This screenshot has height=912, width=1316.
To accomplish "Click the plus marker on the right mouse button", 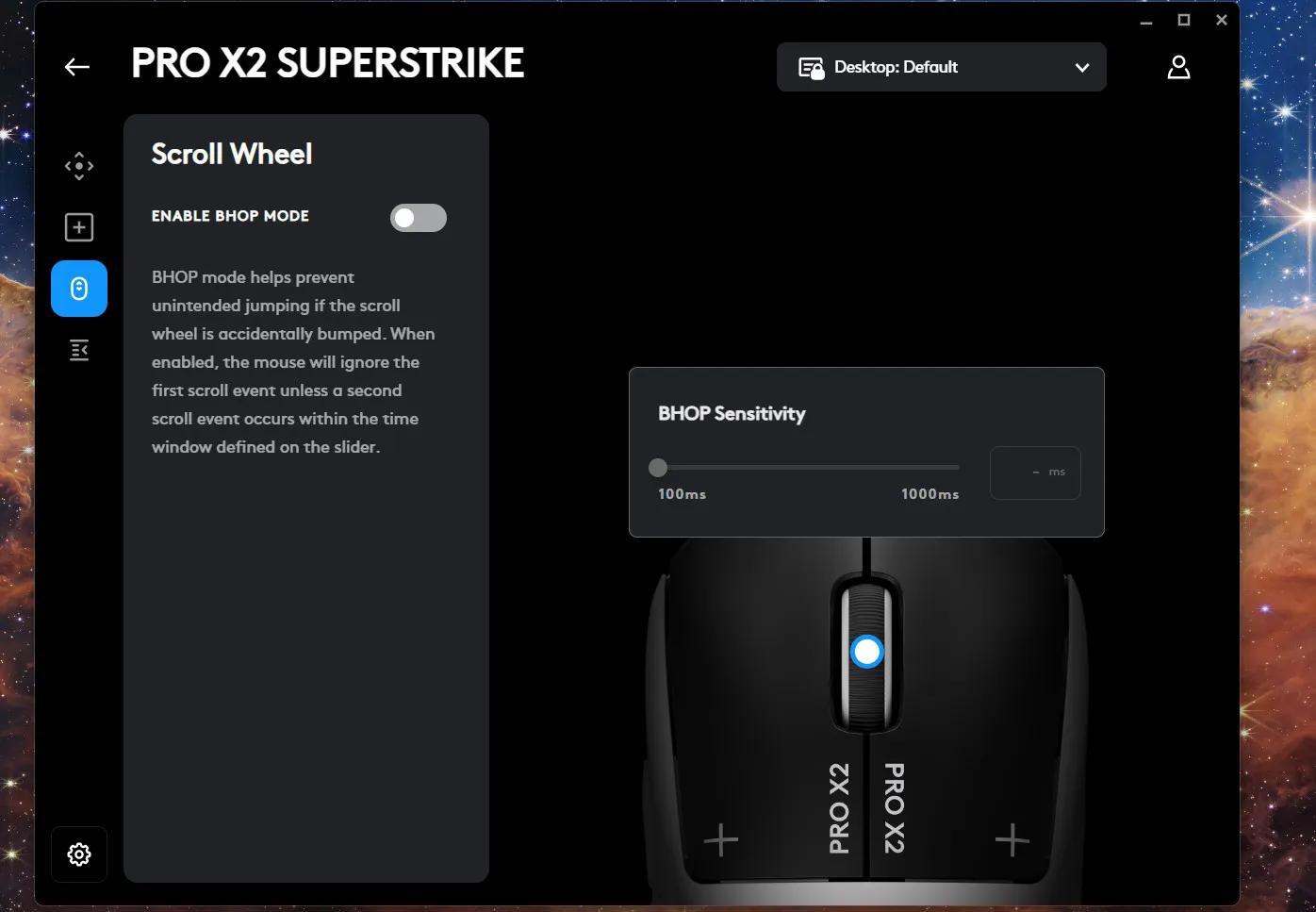I will pos(1012,839).
